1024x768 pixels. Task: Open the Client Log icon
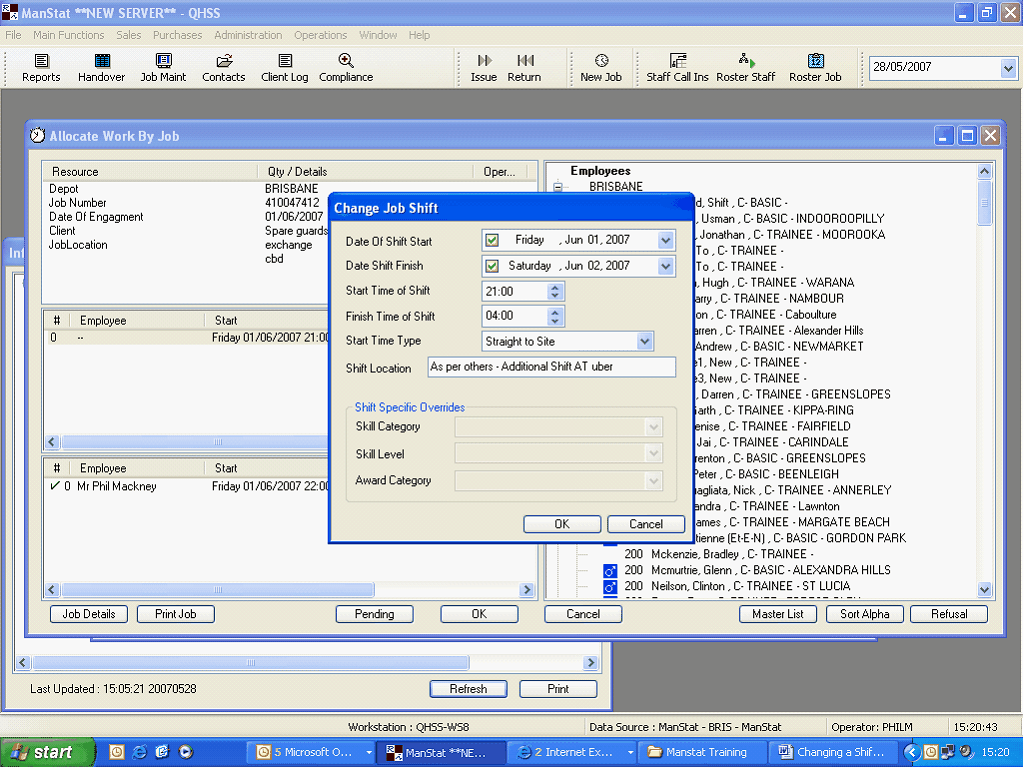[x=285, y=62]
